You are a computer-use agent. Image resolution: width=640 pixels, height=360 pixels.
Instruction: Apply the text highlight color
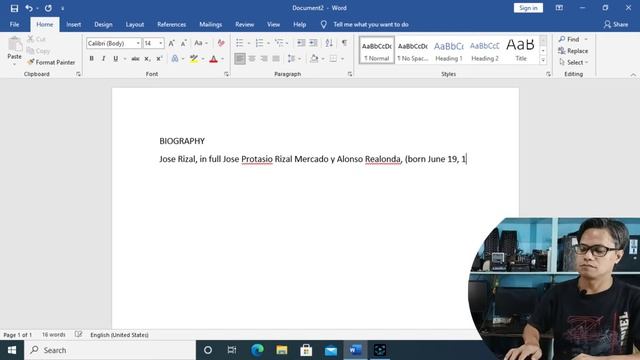pyautogui.click(x=193, y=59)
